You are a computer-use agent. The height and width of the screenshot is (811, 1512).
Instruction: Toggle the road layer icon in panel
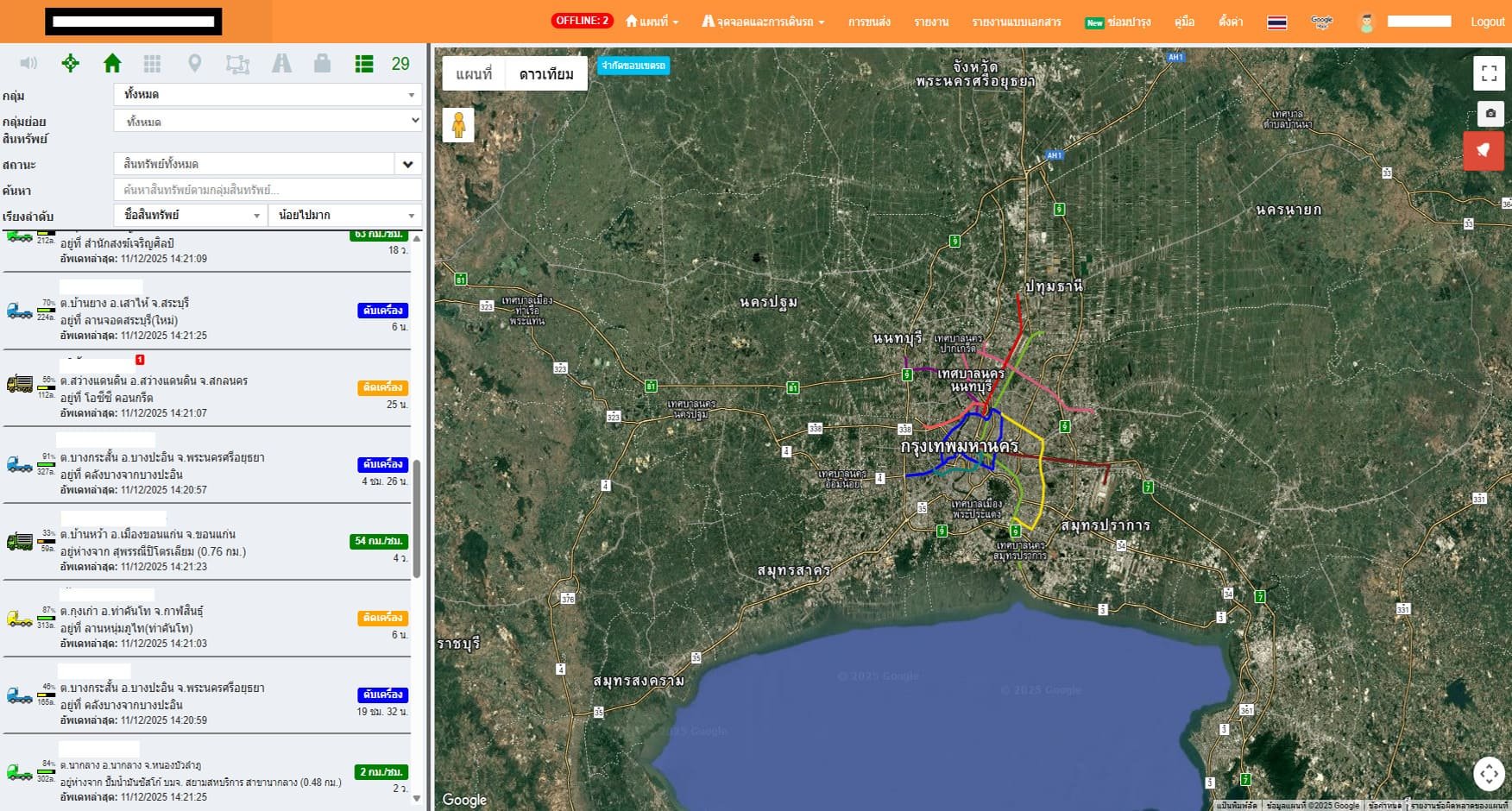[281, 63]
